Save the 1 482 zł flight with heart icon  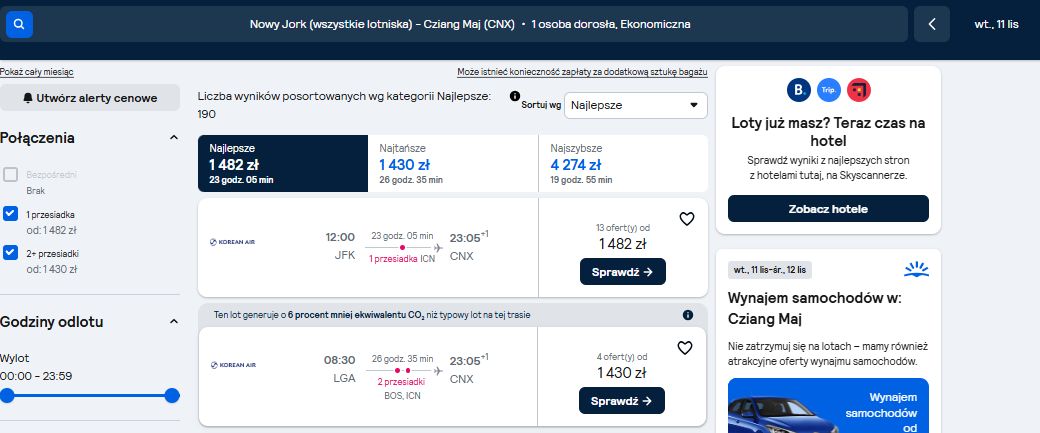click(686, 219)
